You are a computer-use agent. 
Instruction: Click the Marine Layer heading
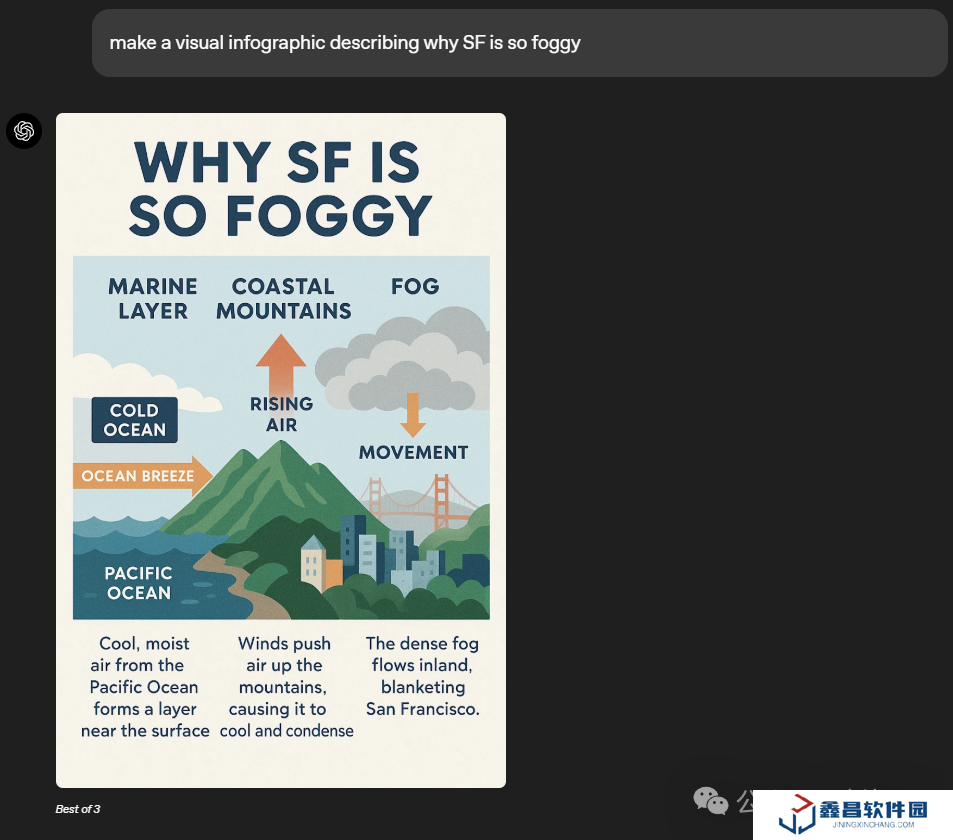(153, 298)
